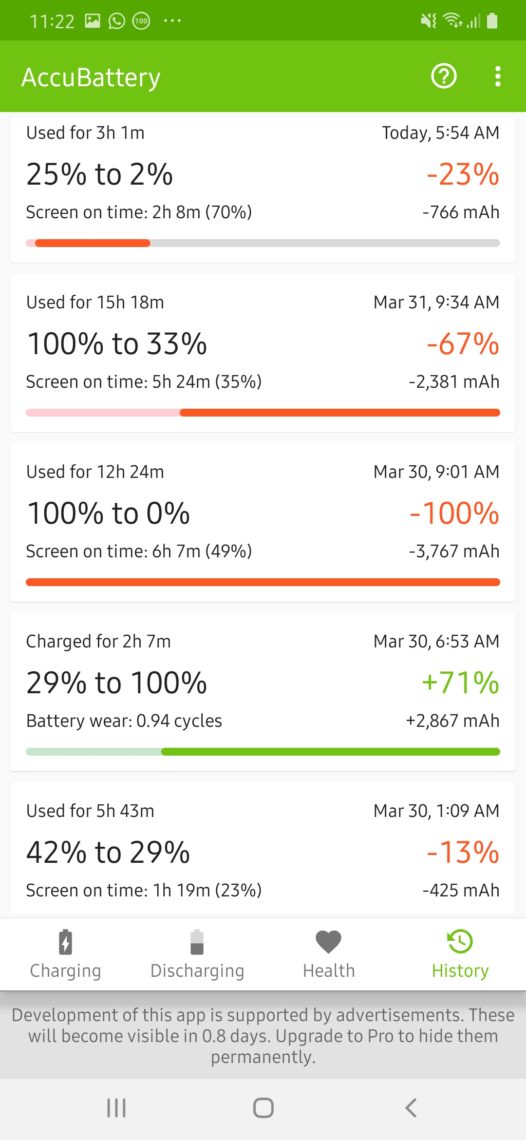Tap the Charging battery icon
This screenshot has width=526, height=1140.
point(65,942)
